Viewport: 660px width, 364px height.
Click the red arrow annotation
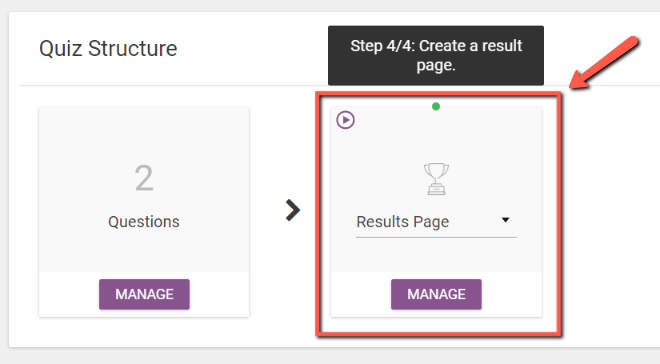pos(604,63)
